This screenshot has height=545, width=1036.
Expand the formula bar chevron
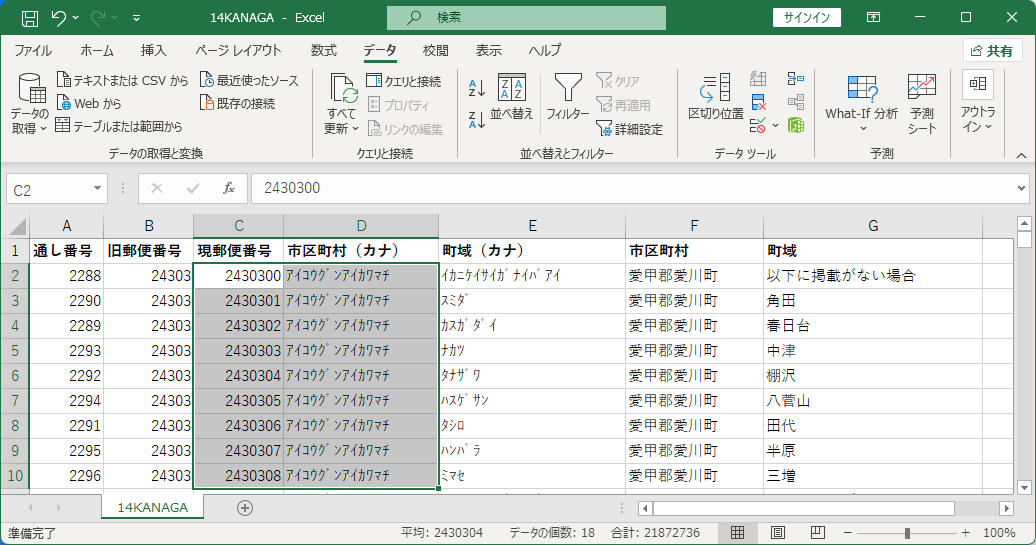(1021, 189)
